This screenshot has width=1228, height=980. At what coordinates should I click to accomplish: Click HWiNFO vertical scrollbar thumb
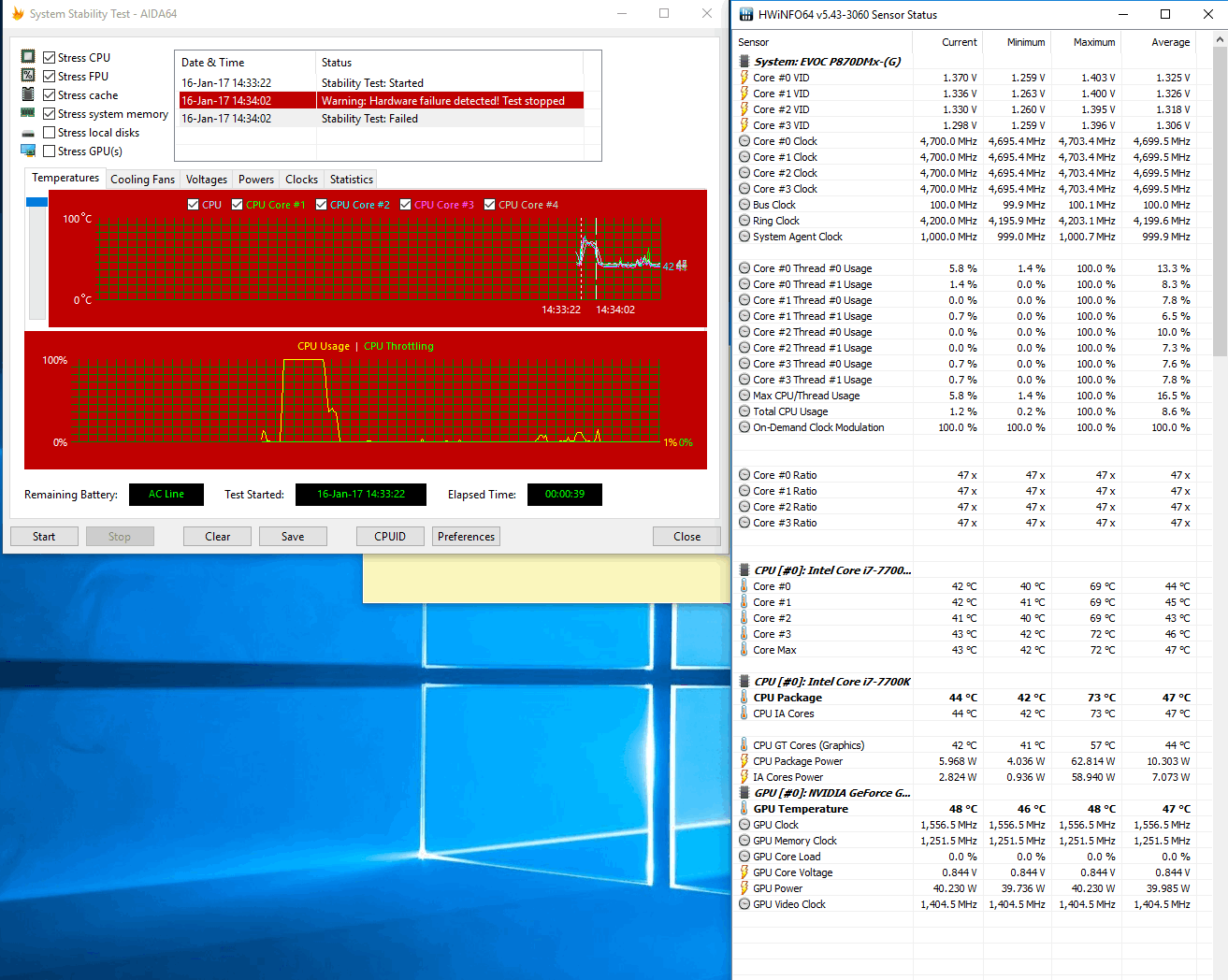(x=1221, y=201)
